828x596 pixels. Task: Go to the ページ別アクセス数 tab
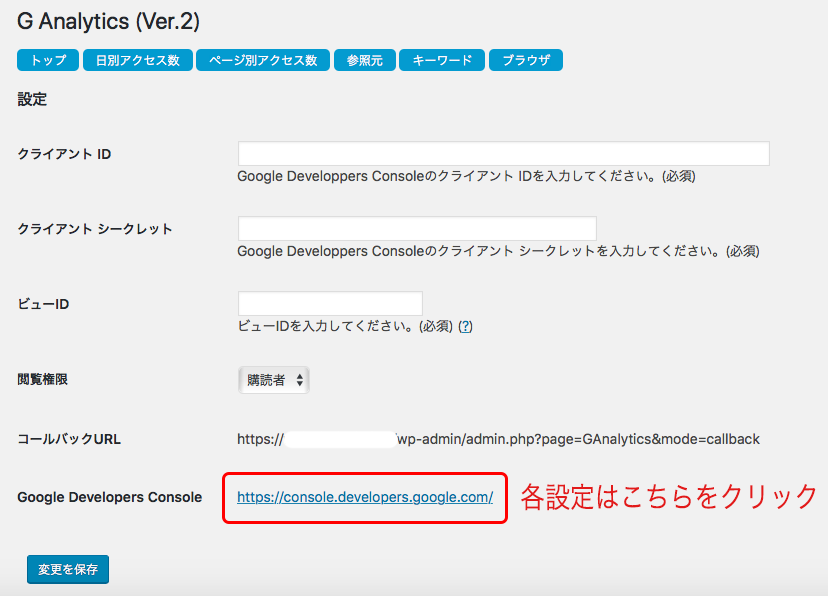263,60
